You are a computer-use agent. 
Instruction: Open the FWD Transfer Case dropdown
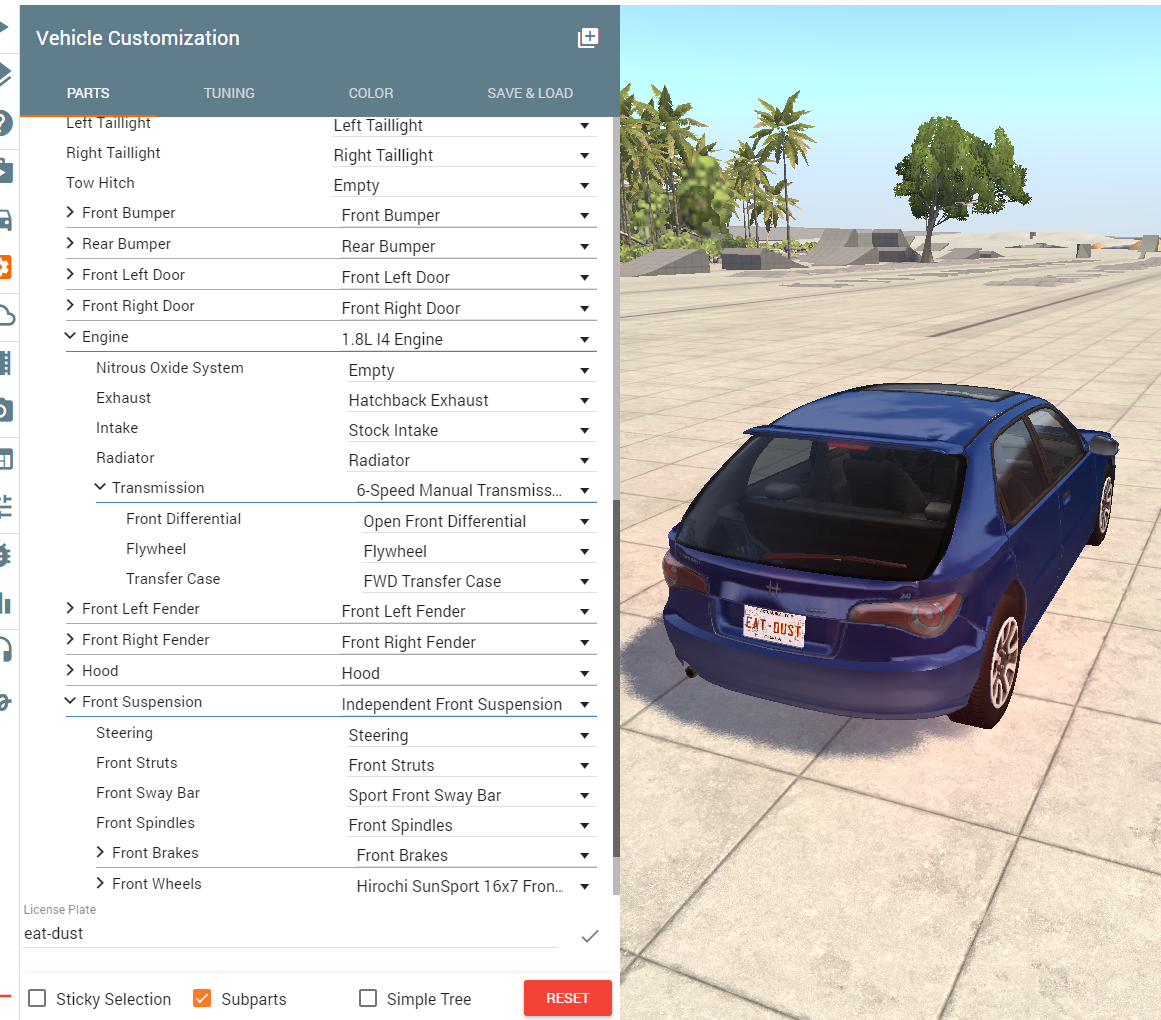(478, 581)
